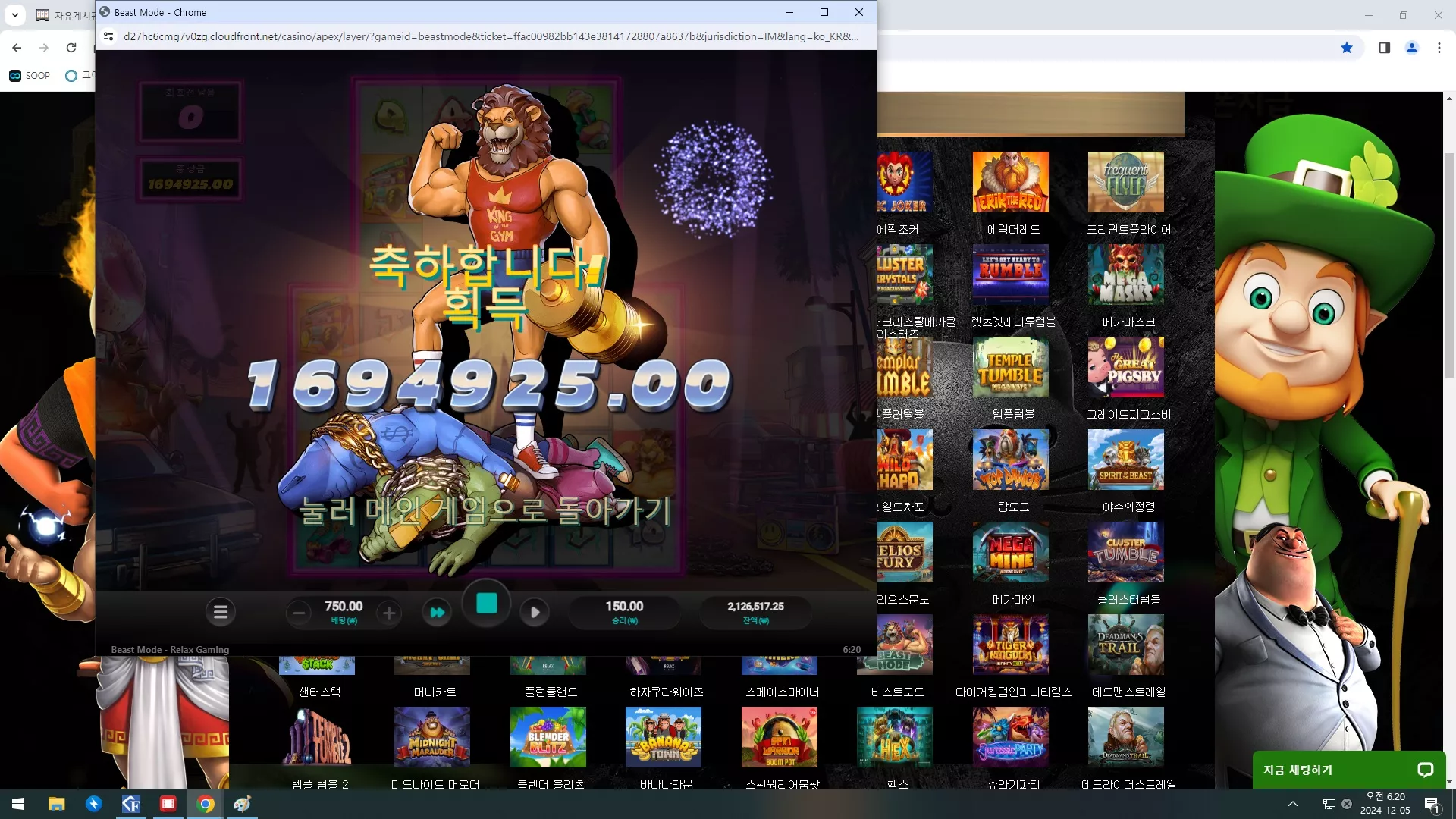Screen dimensions: 1456x819
Task: Click the 스페이스마이너 game label
Action: point(783,692)
